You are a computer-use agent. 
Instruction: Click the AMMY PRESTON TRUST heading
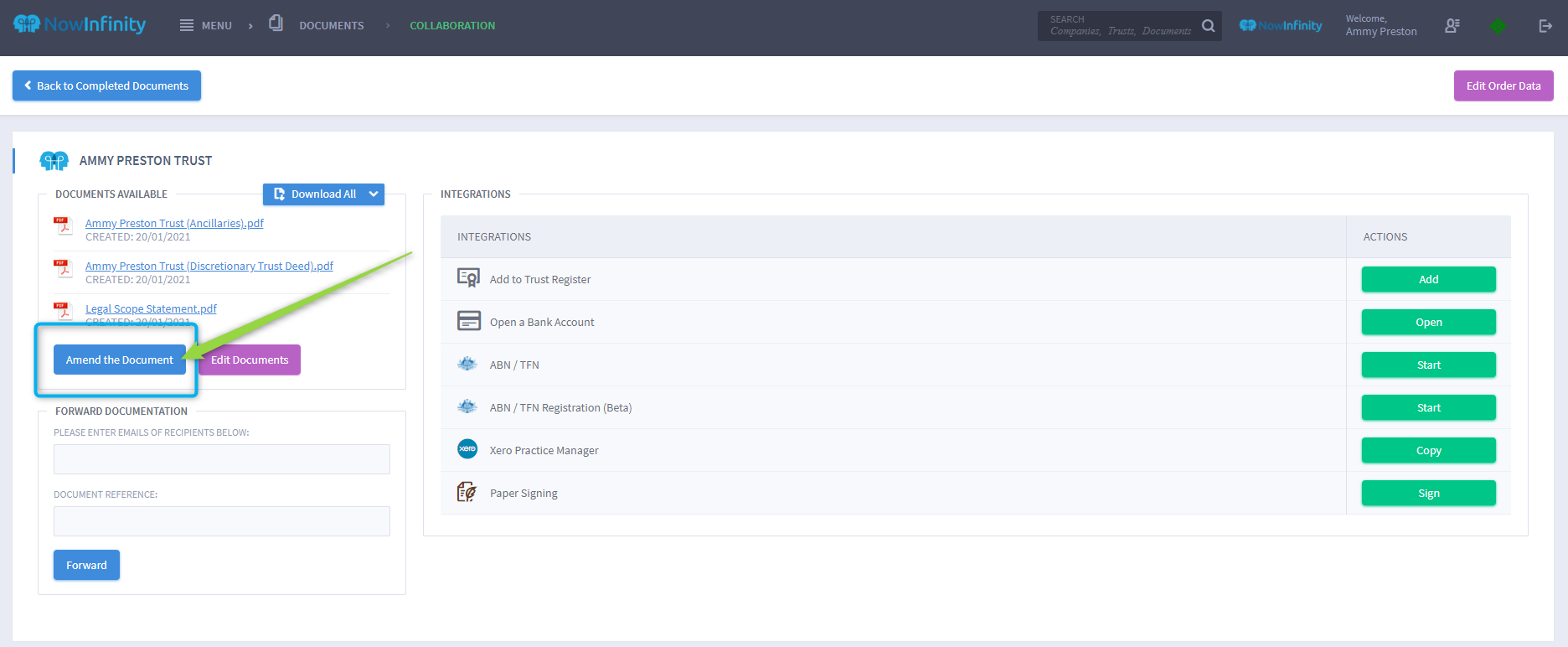point(146,160)
